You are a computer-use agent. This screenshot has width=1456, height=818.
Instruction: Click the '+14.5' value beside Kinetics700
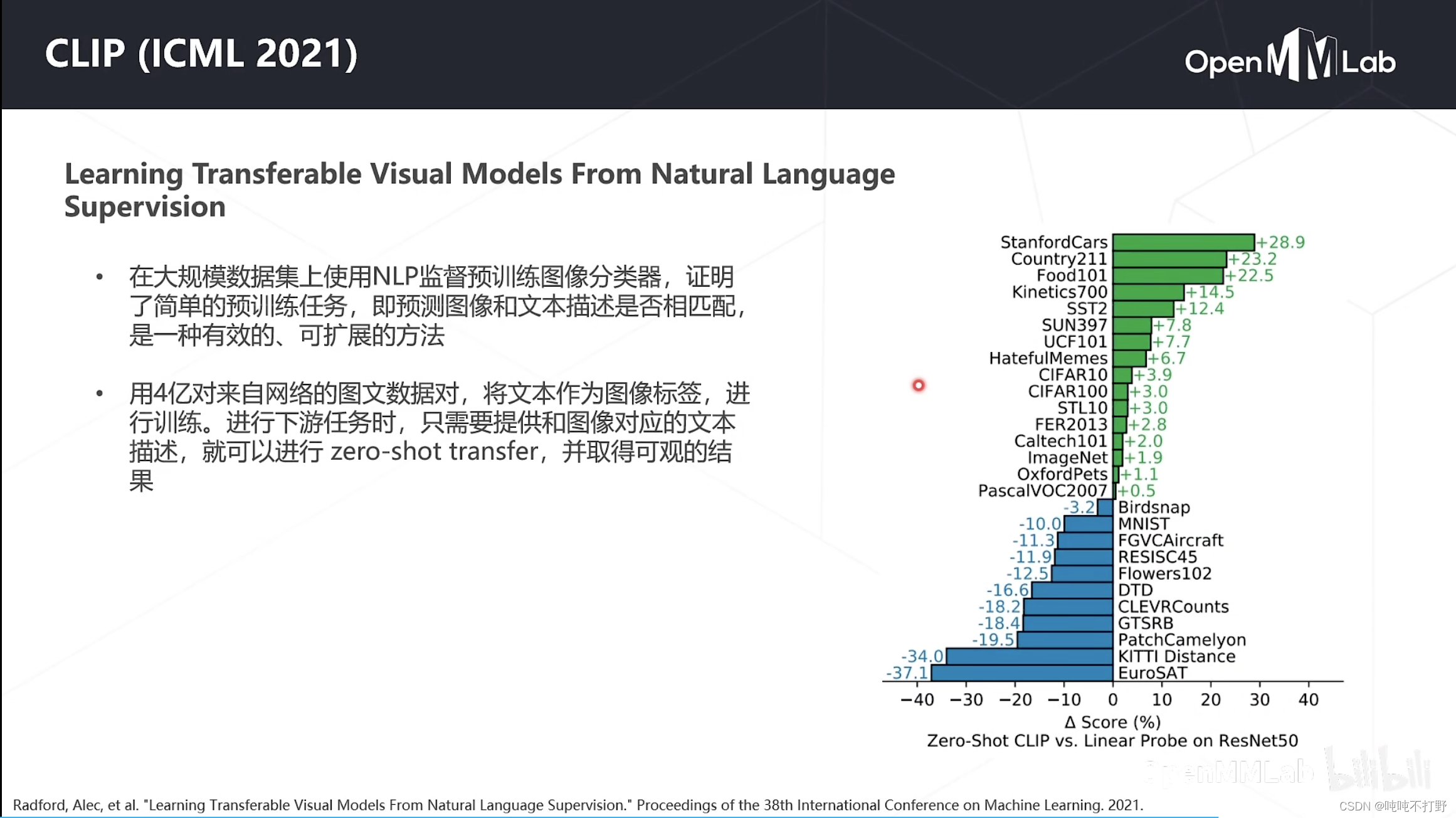(1210, 292)
